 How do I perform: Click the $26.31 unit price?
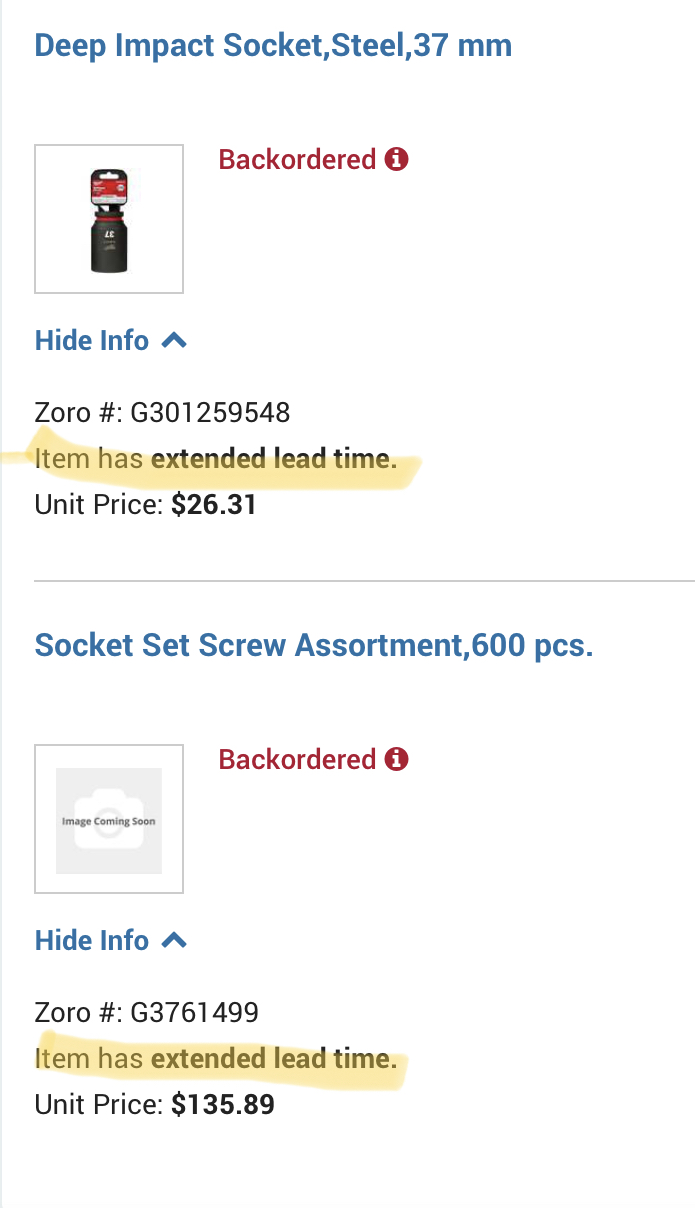(214, 505)
